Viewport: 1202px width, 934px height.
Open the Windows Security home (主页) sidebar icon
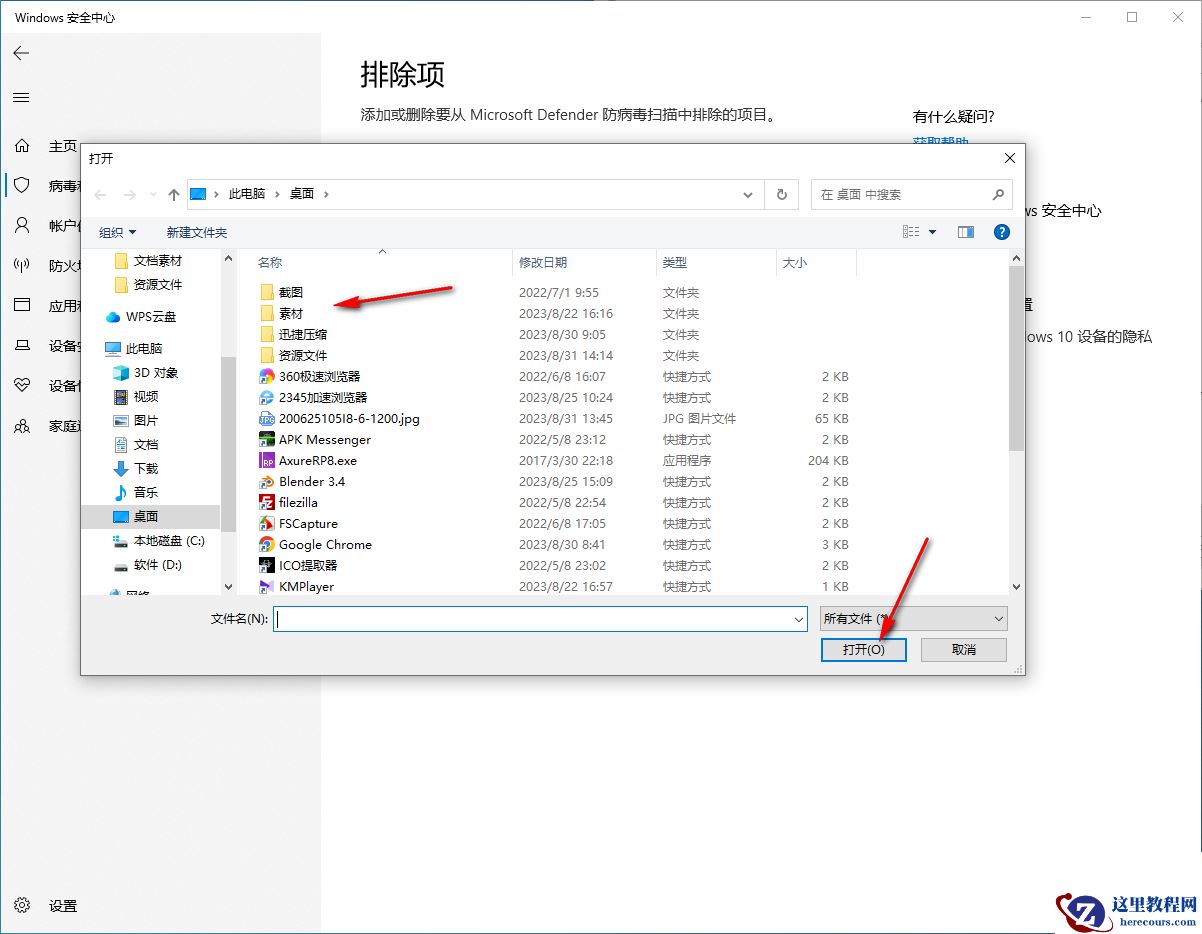tap(22, 146)
